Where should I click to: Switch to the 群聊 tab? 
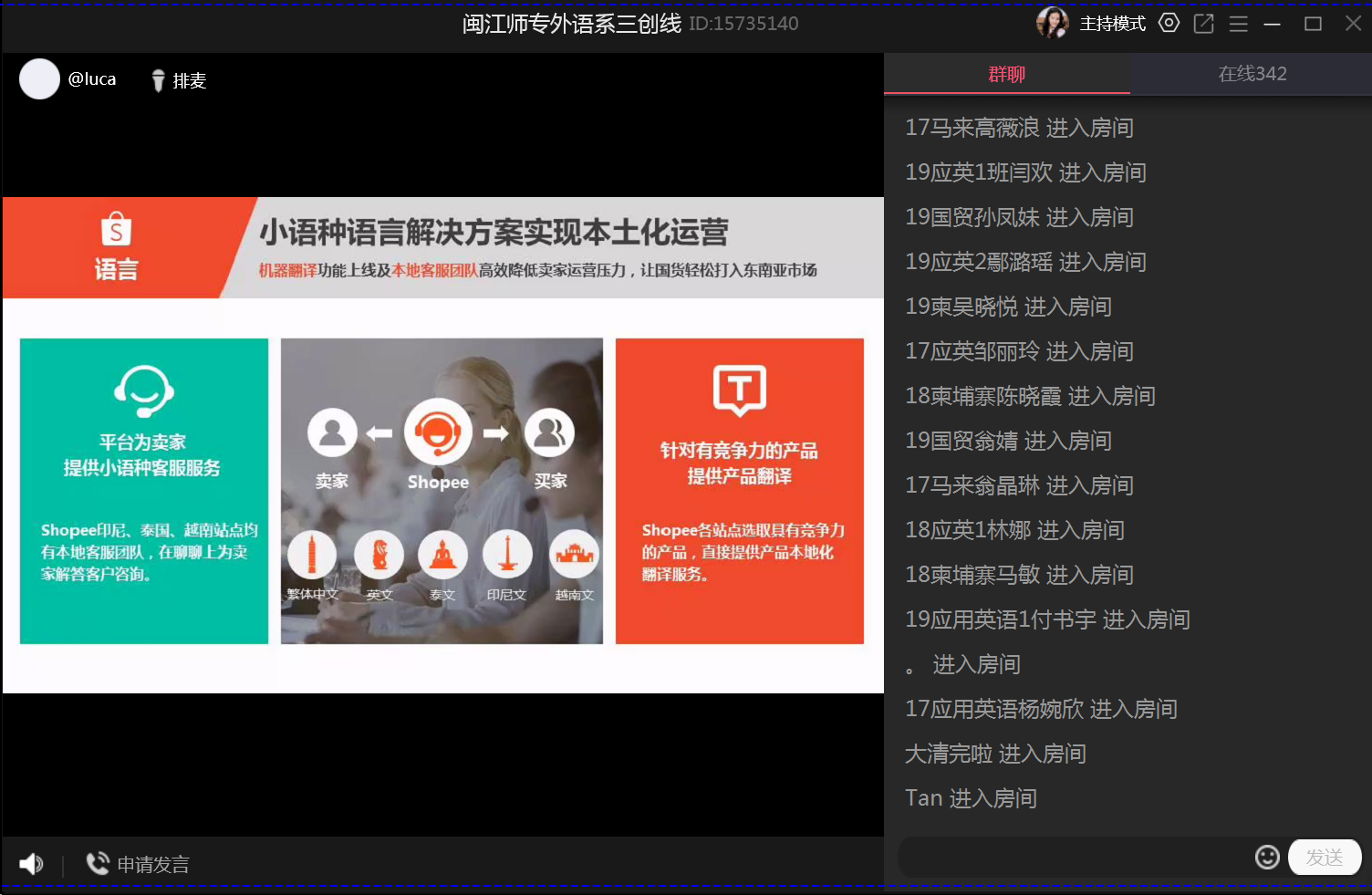(x=1007, y=74)
